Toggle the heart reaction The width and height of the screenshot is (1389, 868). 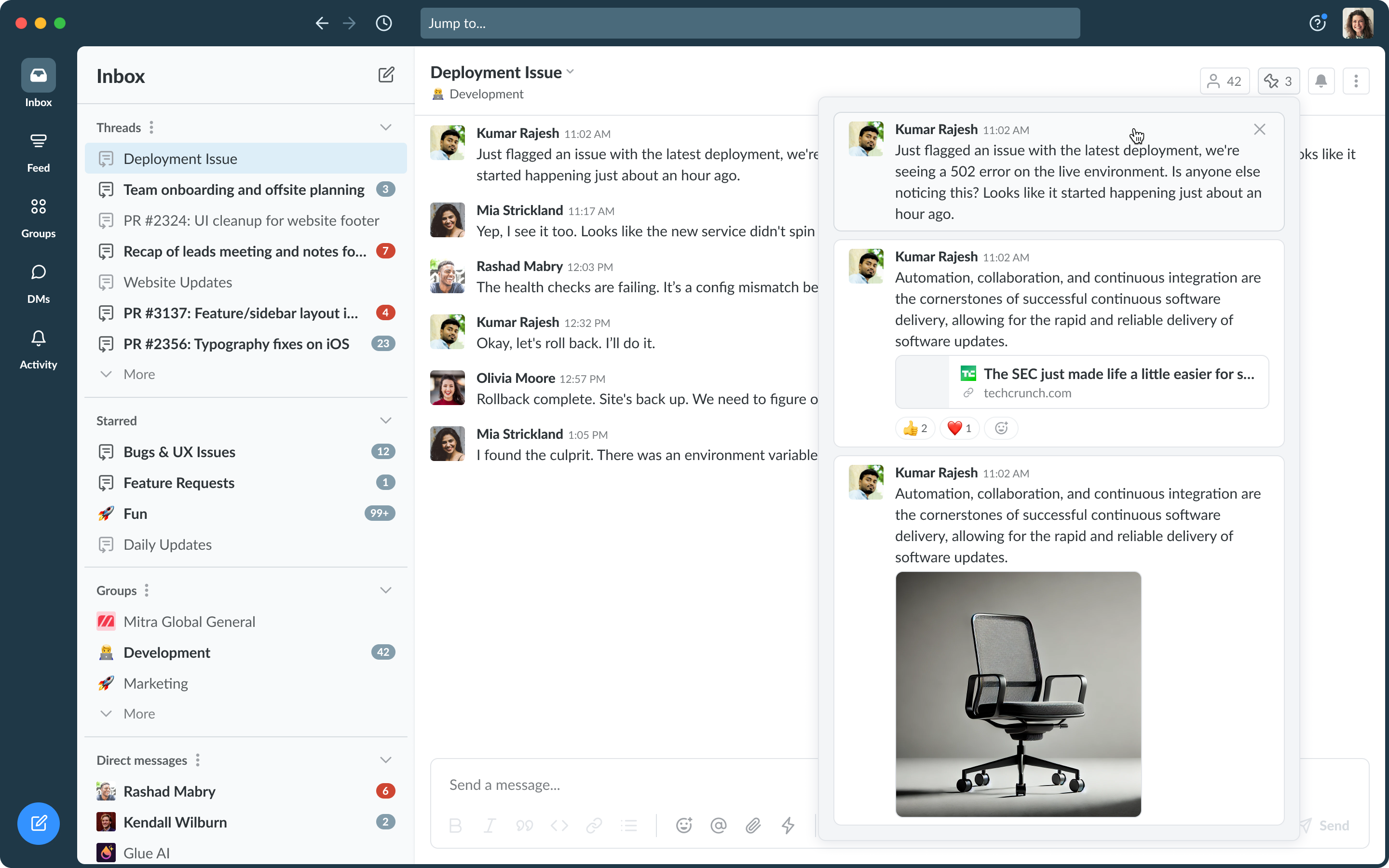click(959, 428)
